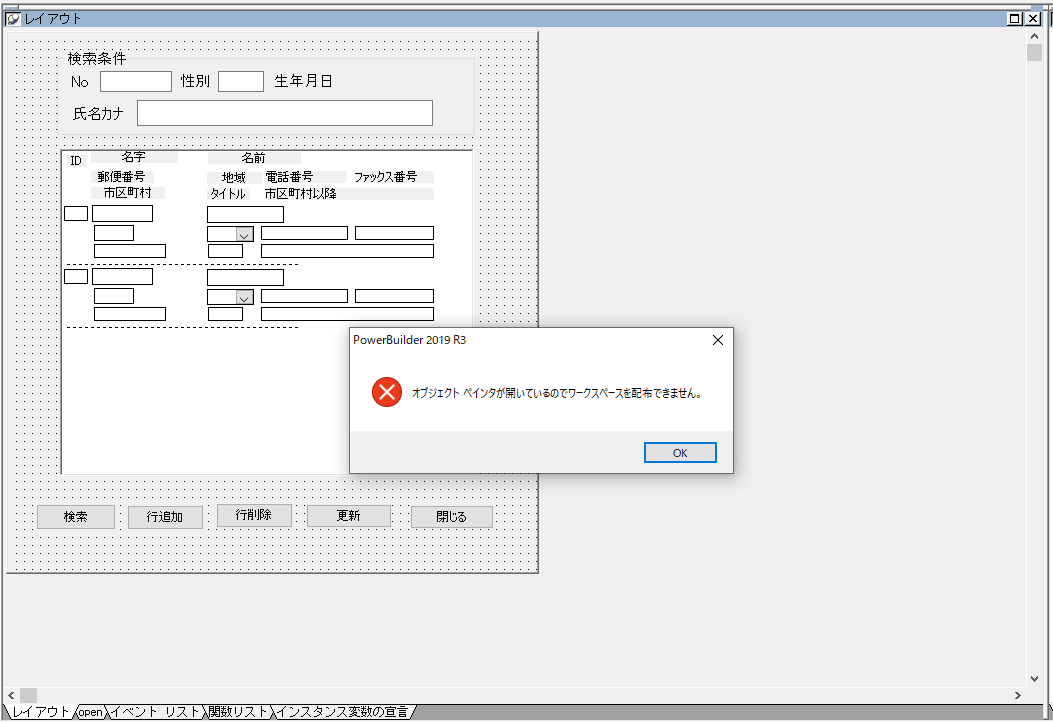Image resolution: width=1053 pixels, height=722 pixels.
Task: Open the 地域 dropdown in the first row
Action: point(244,234)
